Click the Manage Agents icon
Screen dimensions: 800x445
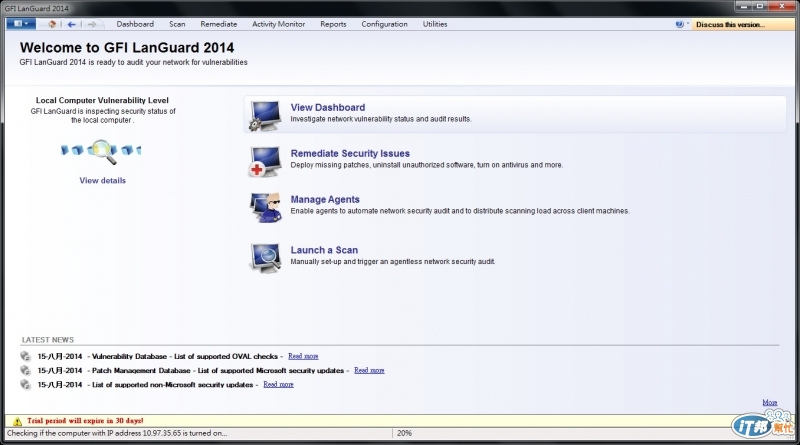click(x=265, y=207)
